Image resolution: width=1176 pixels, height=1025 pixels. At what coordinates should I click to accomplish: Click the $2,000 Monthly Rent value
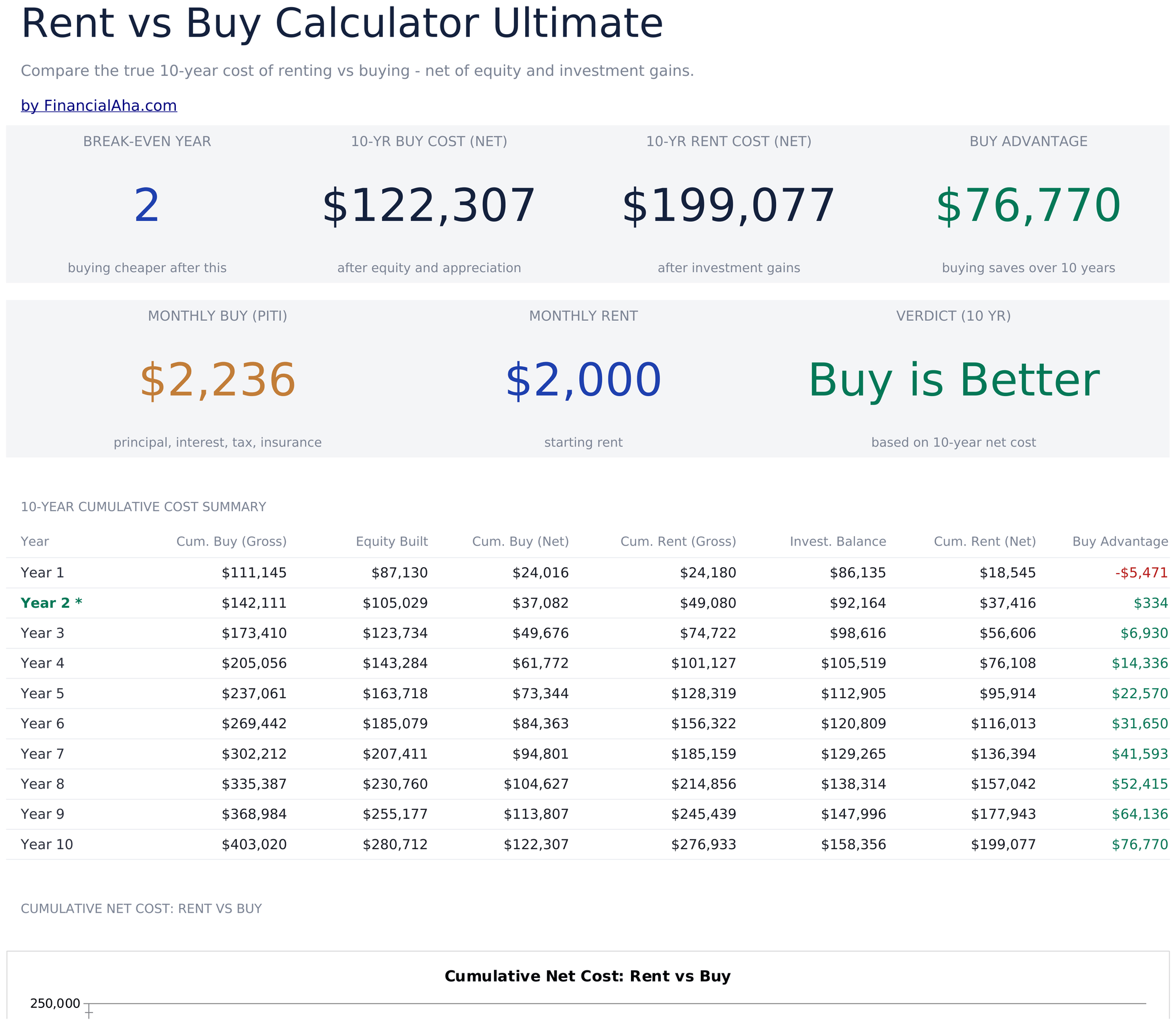point(583,381)
